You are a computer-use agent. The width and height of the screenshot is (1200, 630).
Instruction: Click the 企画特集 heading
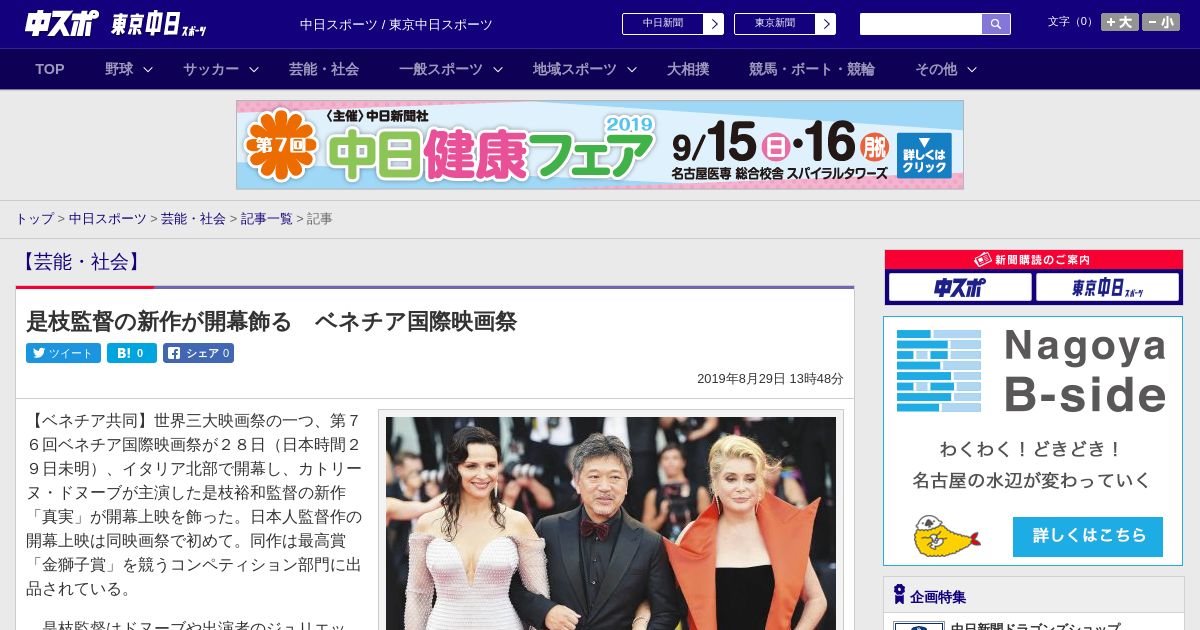938,597
